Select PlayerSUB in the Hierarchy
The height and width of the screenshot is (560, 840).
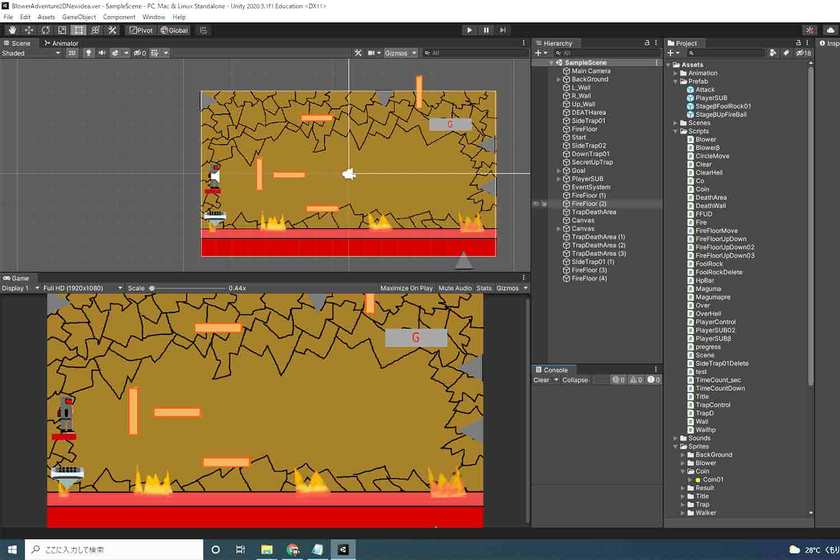(586, 178)
